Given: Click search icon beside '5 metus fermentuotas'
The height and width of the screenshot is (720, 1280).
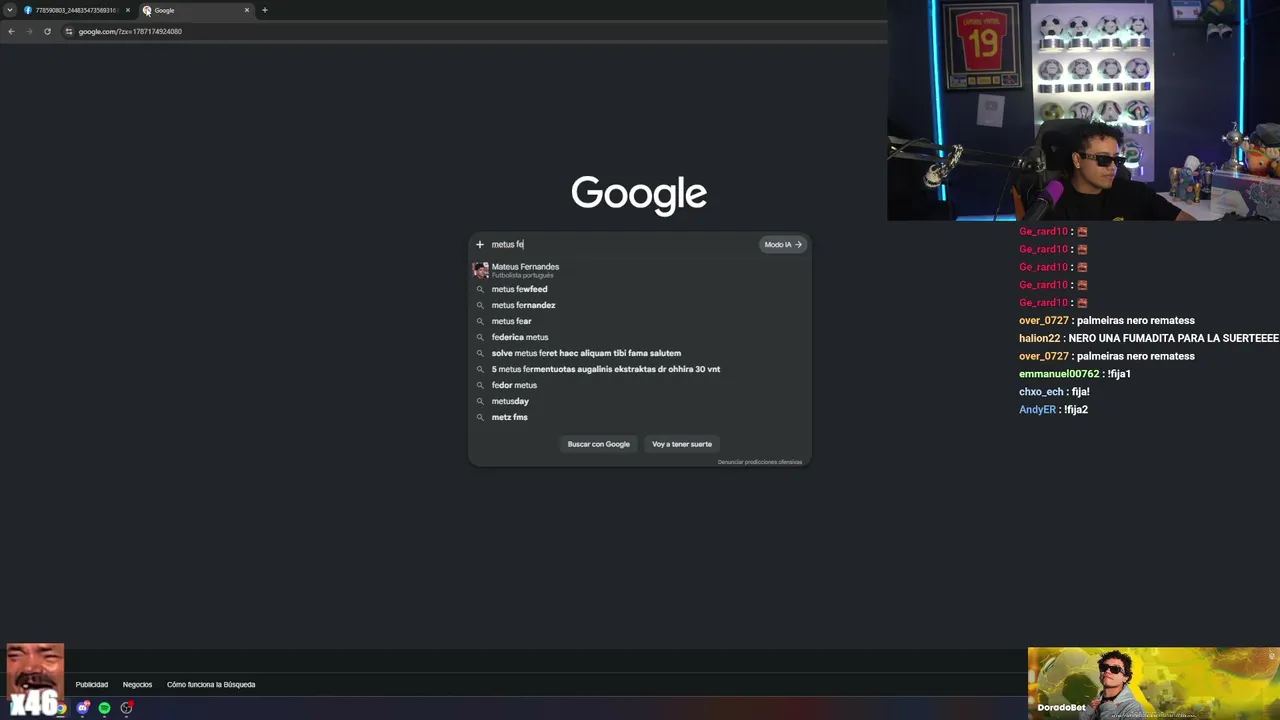Looking at the screenshot, I should coord(480,369).
